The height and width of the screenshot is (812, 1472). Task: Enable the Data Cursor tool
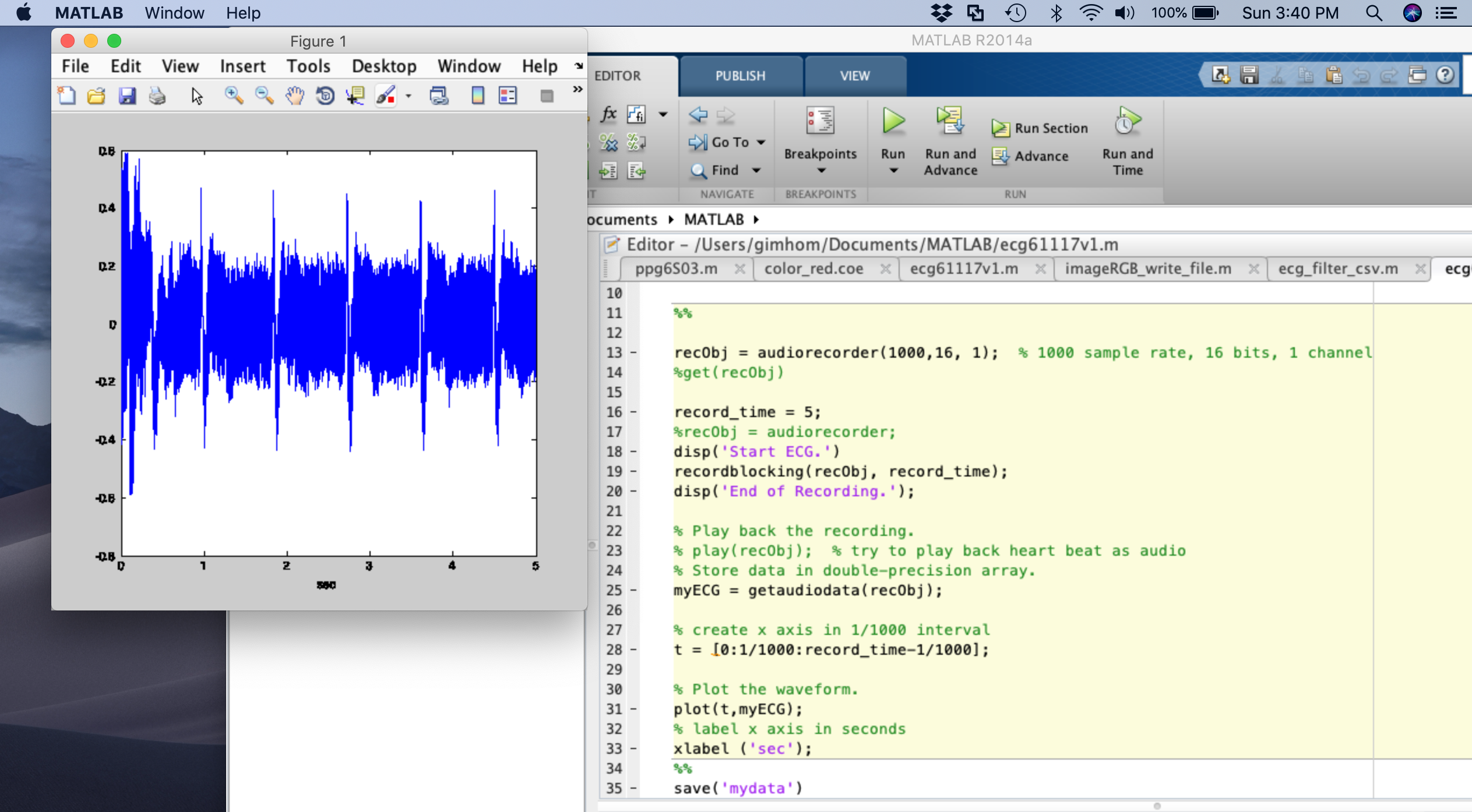(x=355, y=96)
